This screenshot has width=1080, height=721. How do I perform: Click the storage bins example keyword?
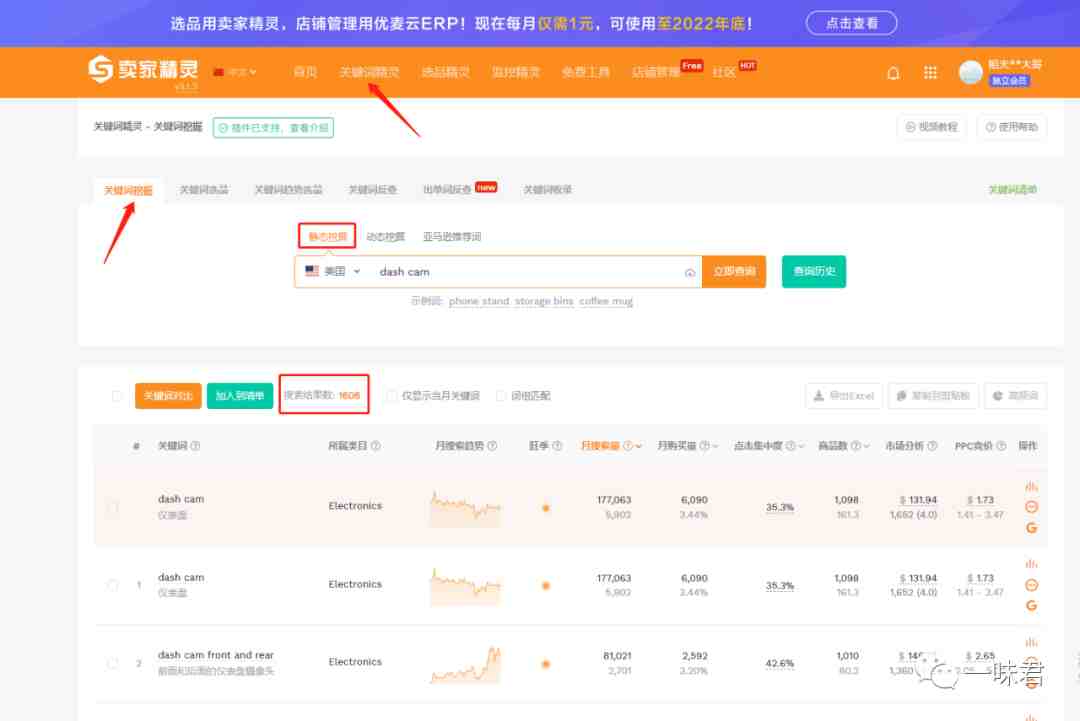(x=544, y=301)
